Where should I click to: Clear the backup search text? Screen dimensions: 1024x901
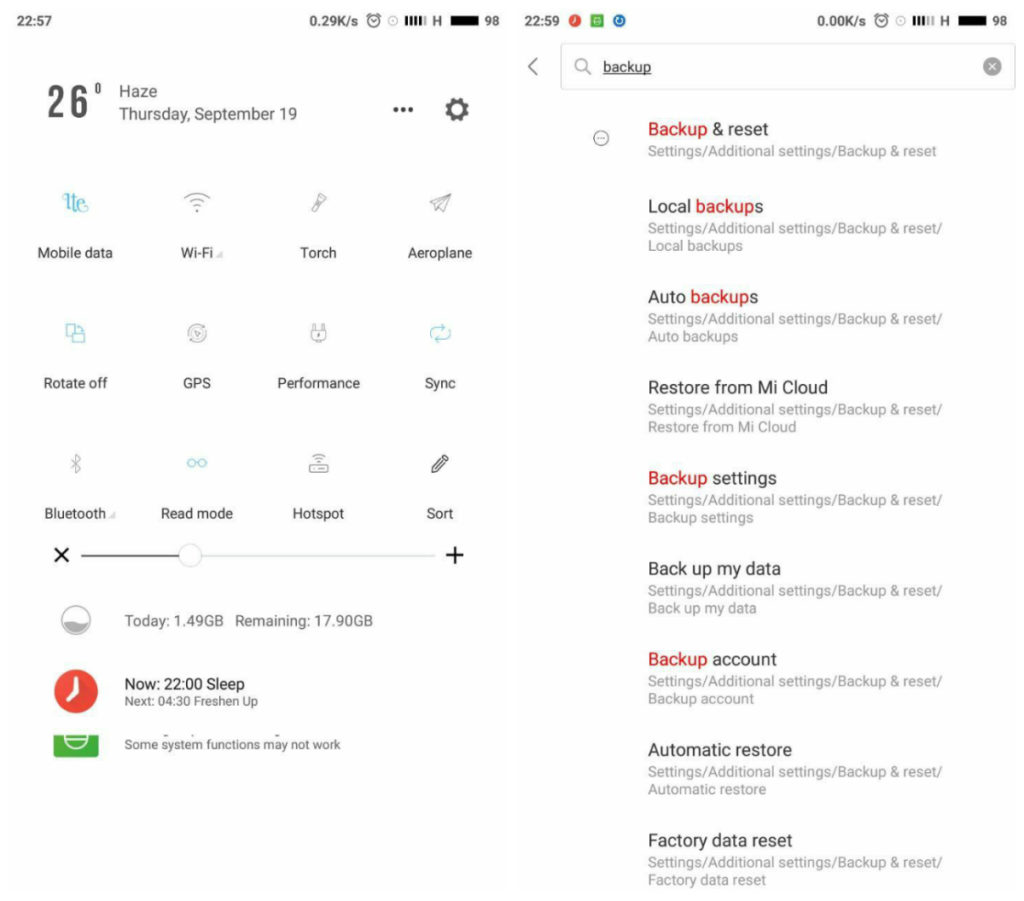992,66
